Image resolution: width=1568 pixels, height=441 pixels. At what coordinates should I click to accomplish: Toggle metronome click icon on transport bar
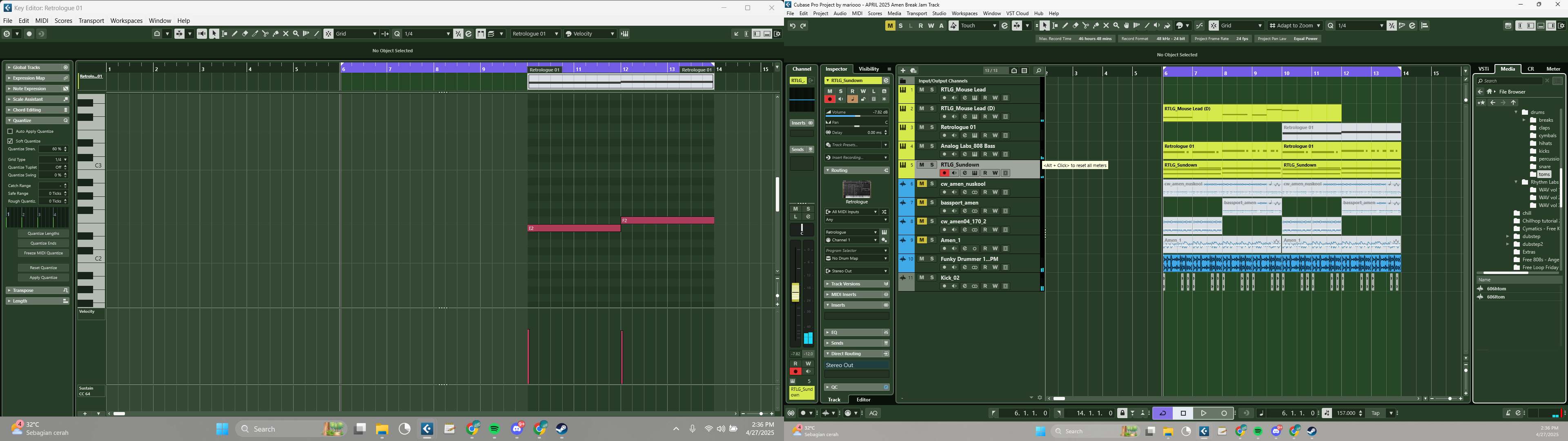click(x=1508, y=413)
